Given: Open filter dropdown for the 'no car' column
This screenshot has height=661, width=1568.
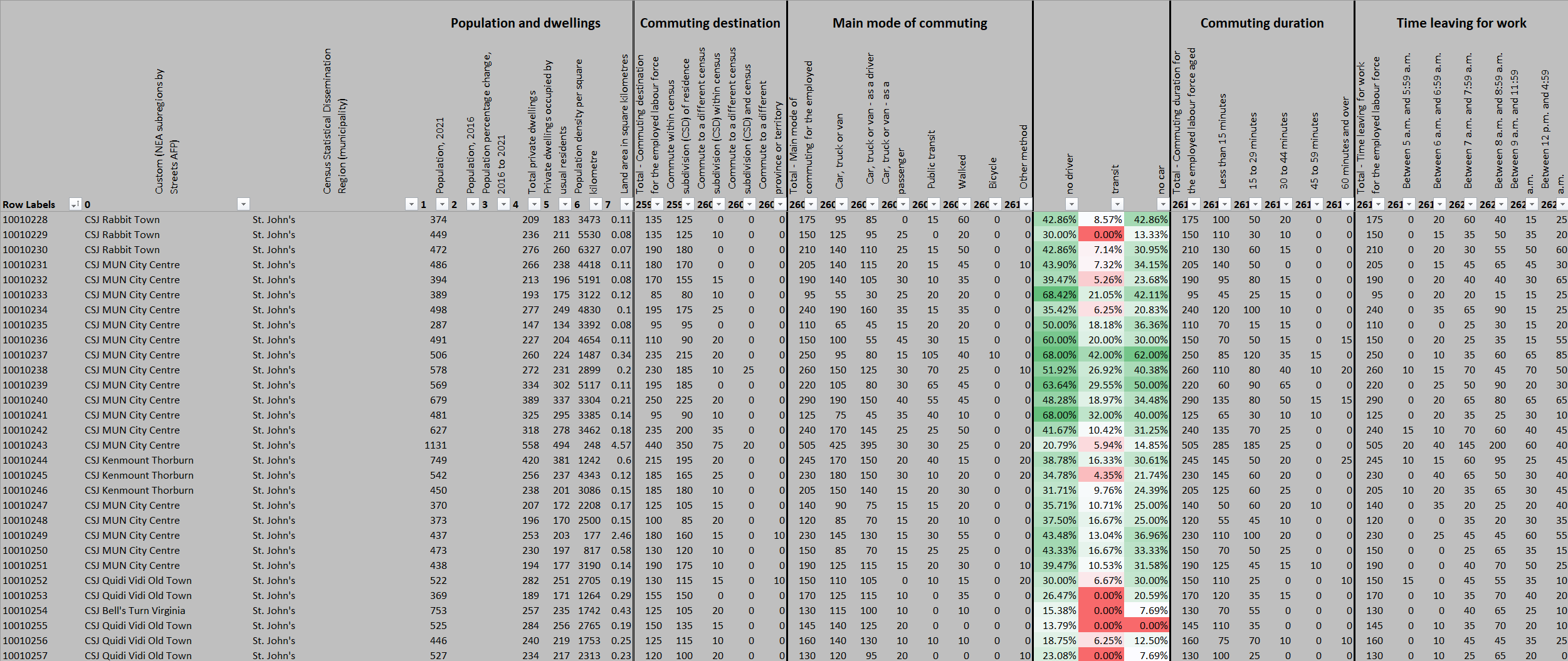Looking at the screenshot, I should [x=1162, y=204].
